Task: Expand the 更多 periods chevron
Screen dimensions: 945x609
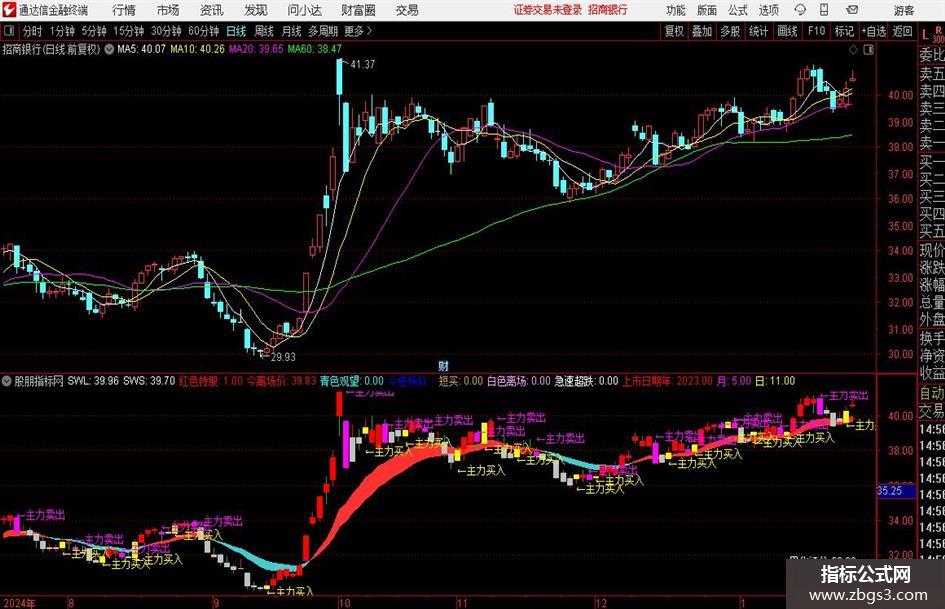Action: (x=369, y=31)
